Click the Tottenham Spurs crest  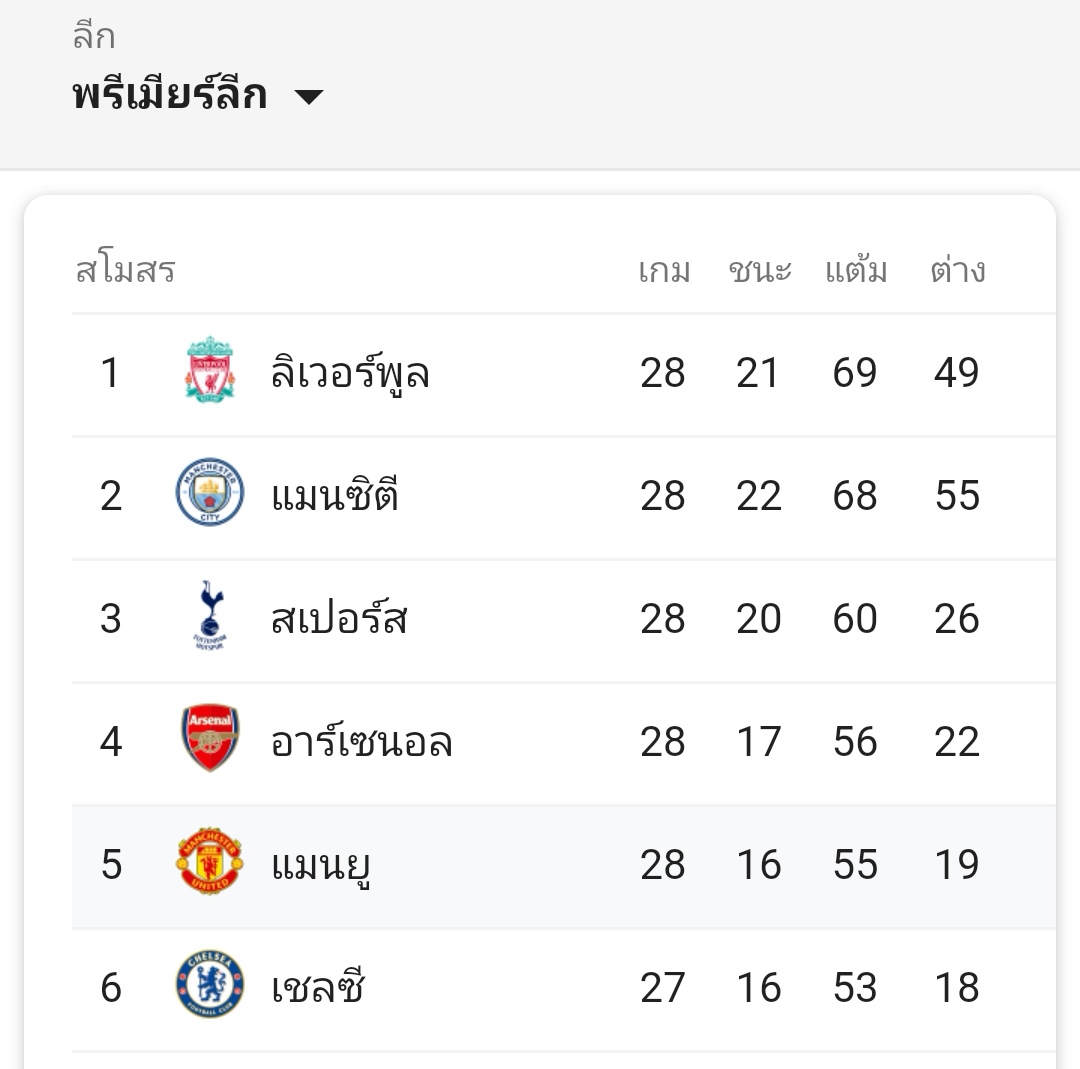[x=210, y=617]
